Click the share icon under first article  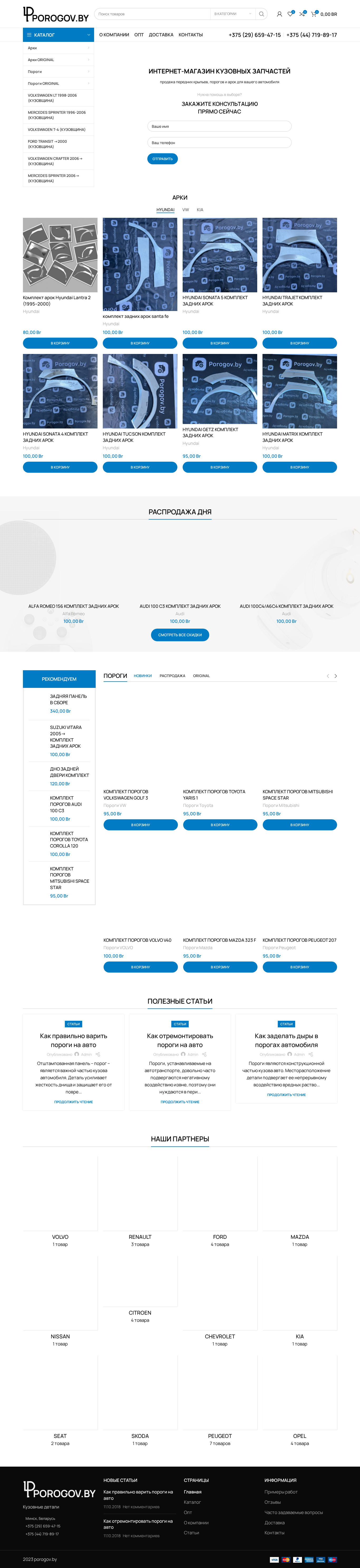(x=98, y=1054)
